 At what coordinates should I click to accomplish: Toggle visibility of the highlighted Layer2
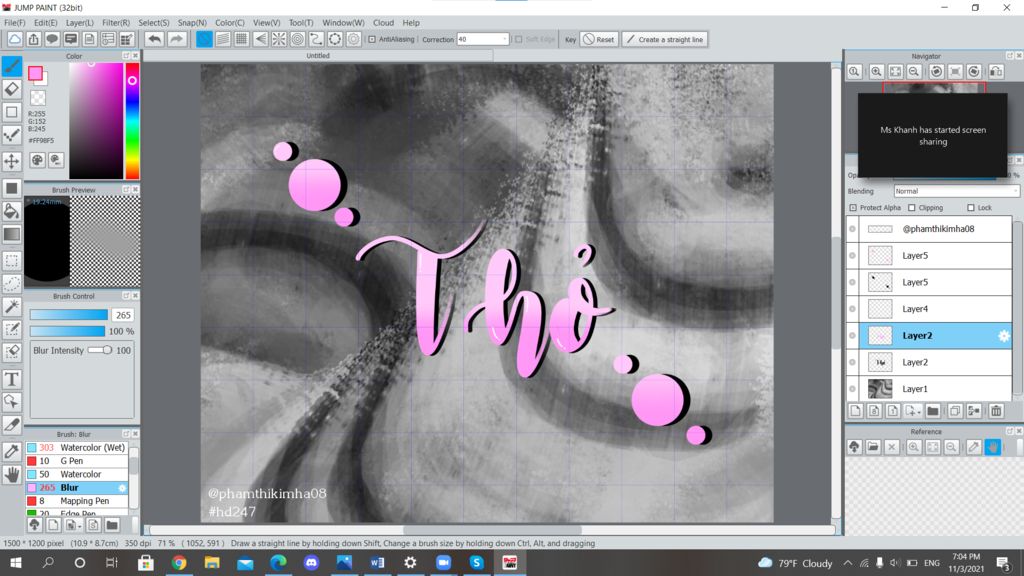(x=852, y=336)
